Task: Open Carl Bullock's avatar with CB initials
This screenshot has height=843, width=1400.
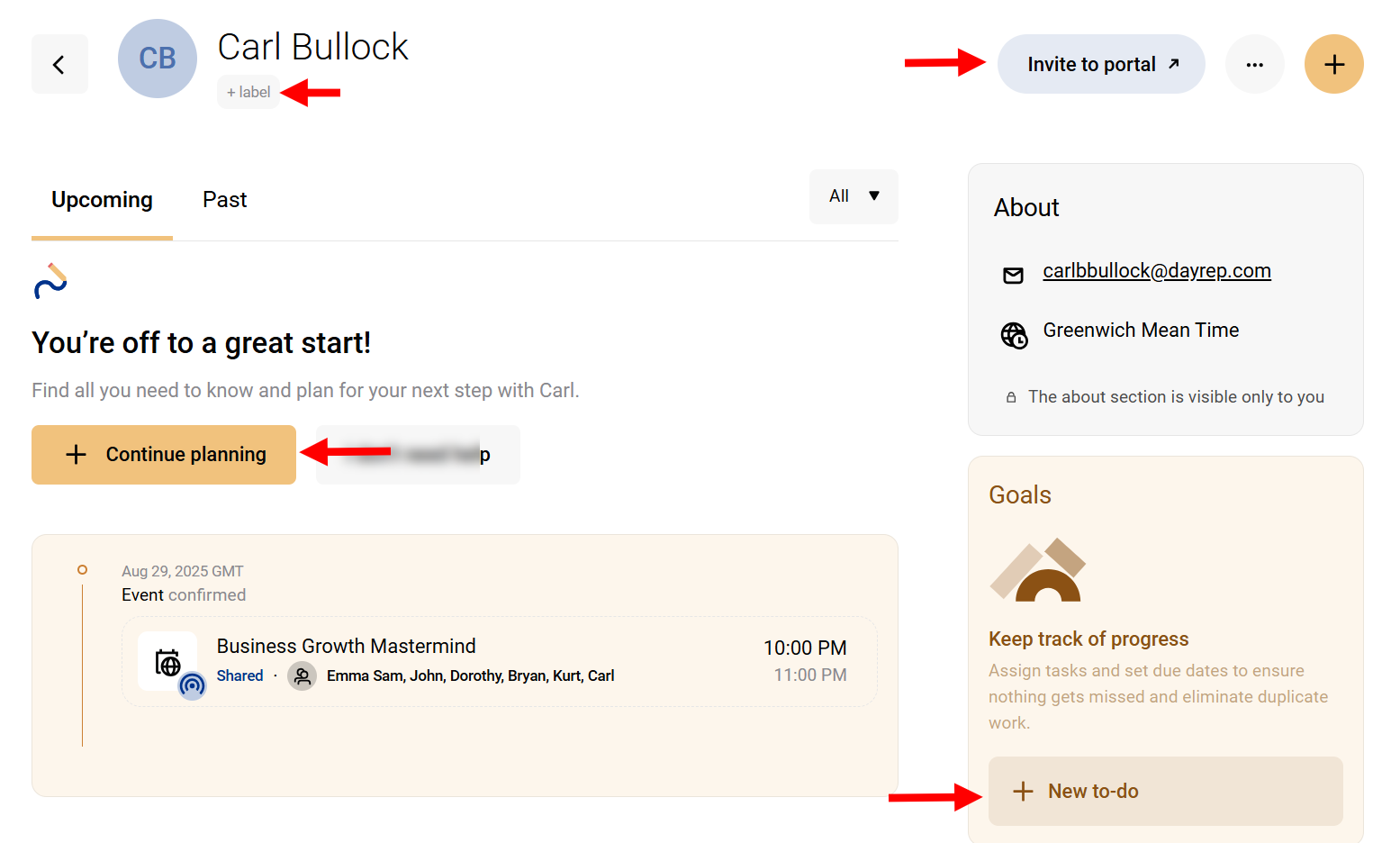Action: (158, 58)
